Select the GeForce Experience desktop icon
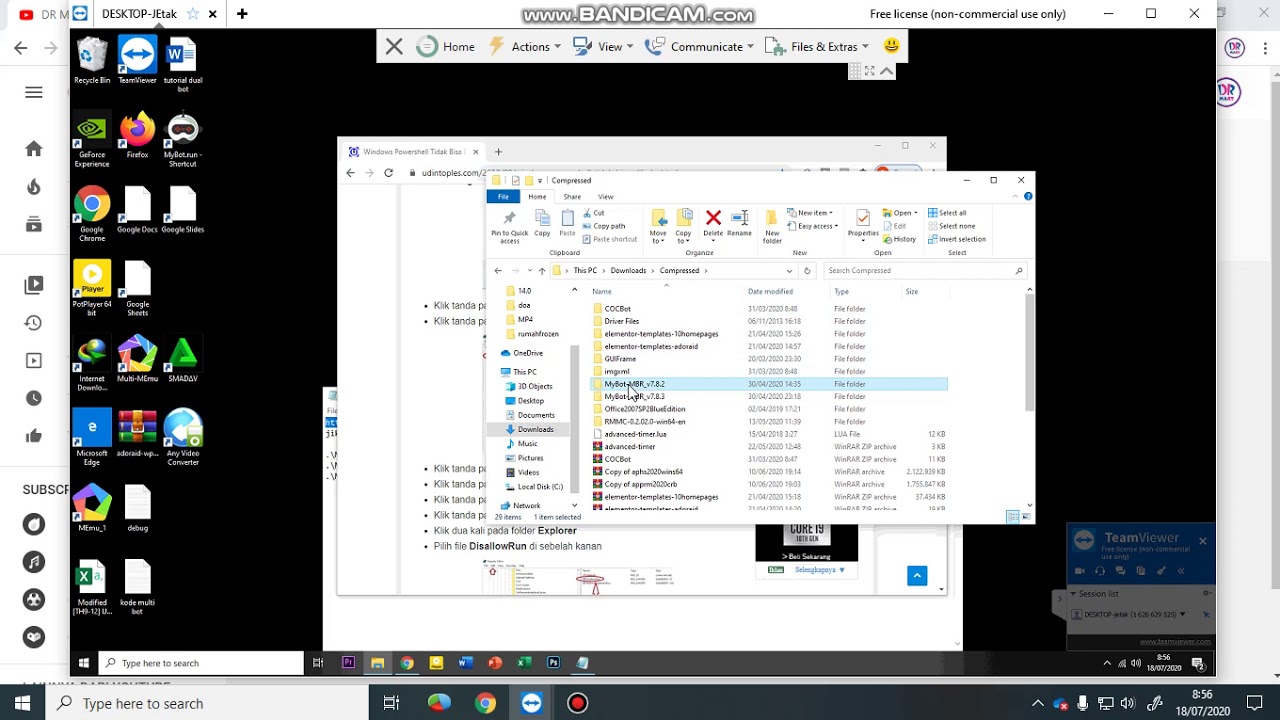The image size is (1280, 720). pos(92,139)
